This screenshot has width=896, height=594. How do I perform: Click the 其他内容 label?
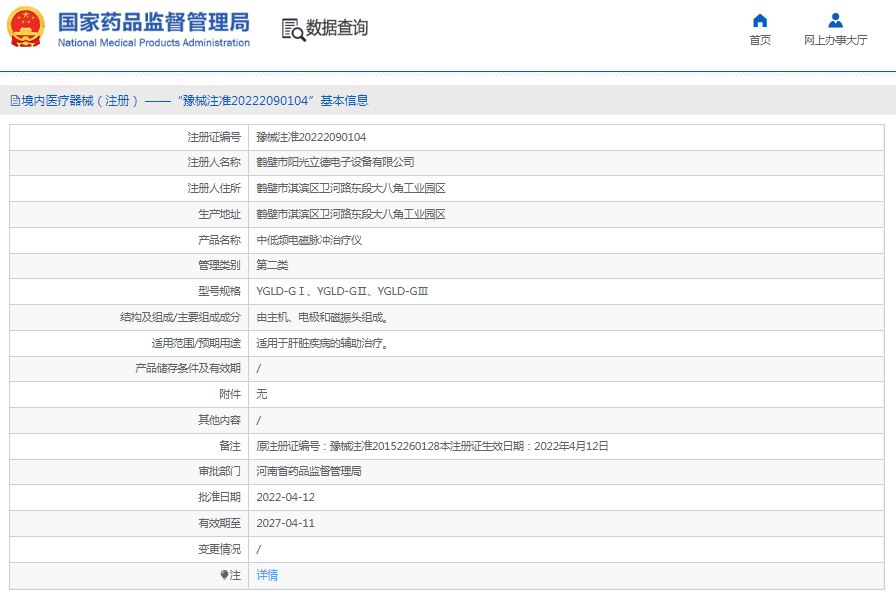(x=219, y=420)
